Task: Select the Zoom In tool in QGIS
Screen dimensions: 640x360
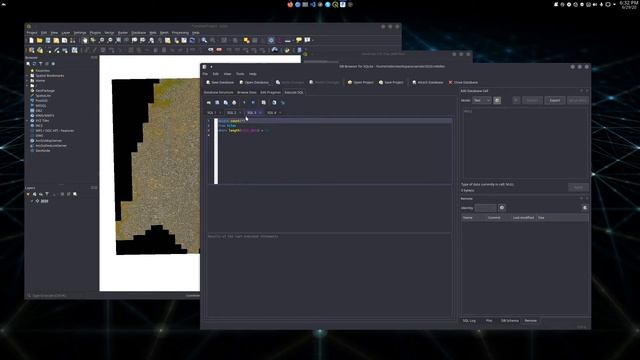Action: pos(101,40)
